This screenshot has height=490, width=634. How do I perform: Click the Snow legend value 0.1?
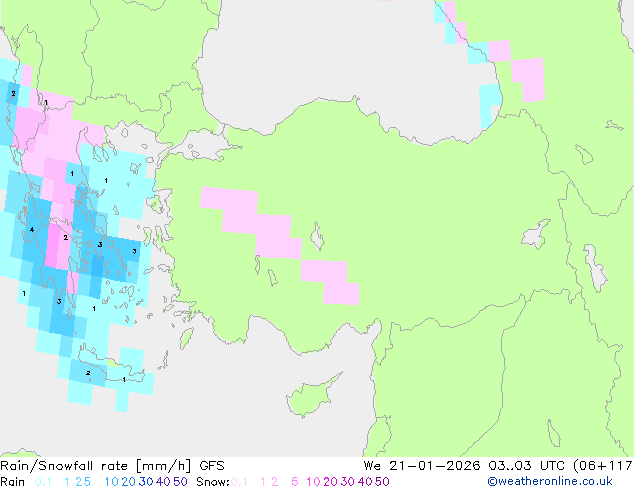coord(239,482)
